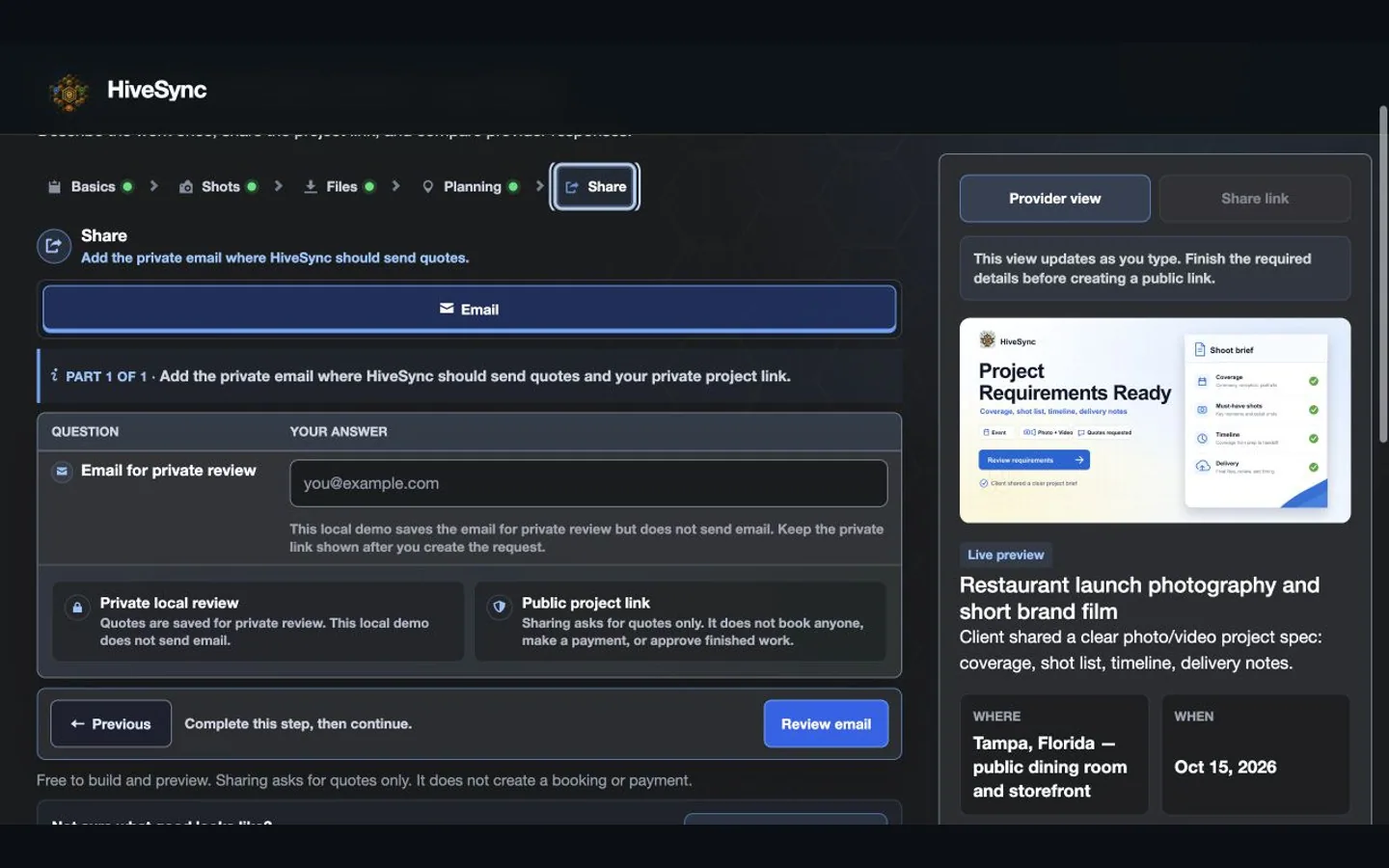The height and width of the screenshot is (868, 1389).
Task: Click 'Free to build and preview' footer text
Action: [364, 780]
